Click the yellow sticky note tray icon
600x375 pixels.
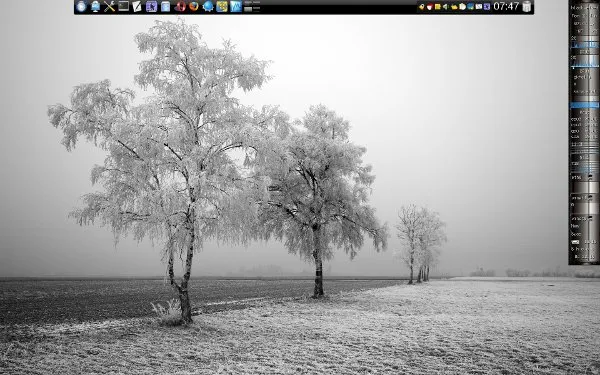coord(437,7)
